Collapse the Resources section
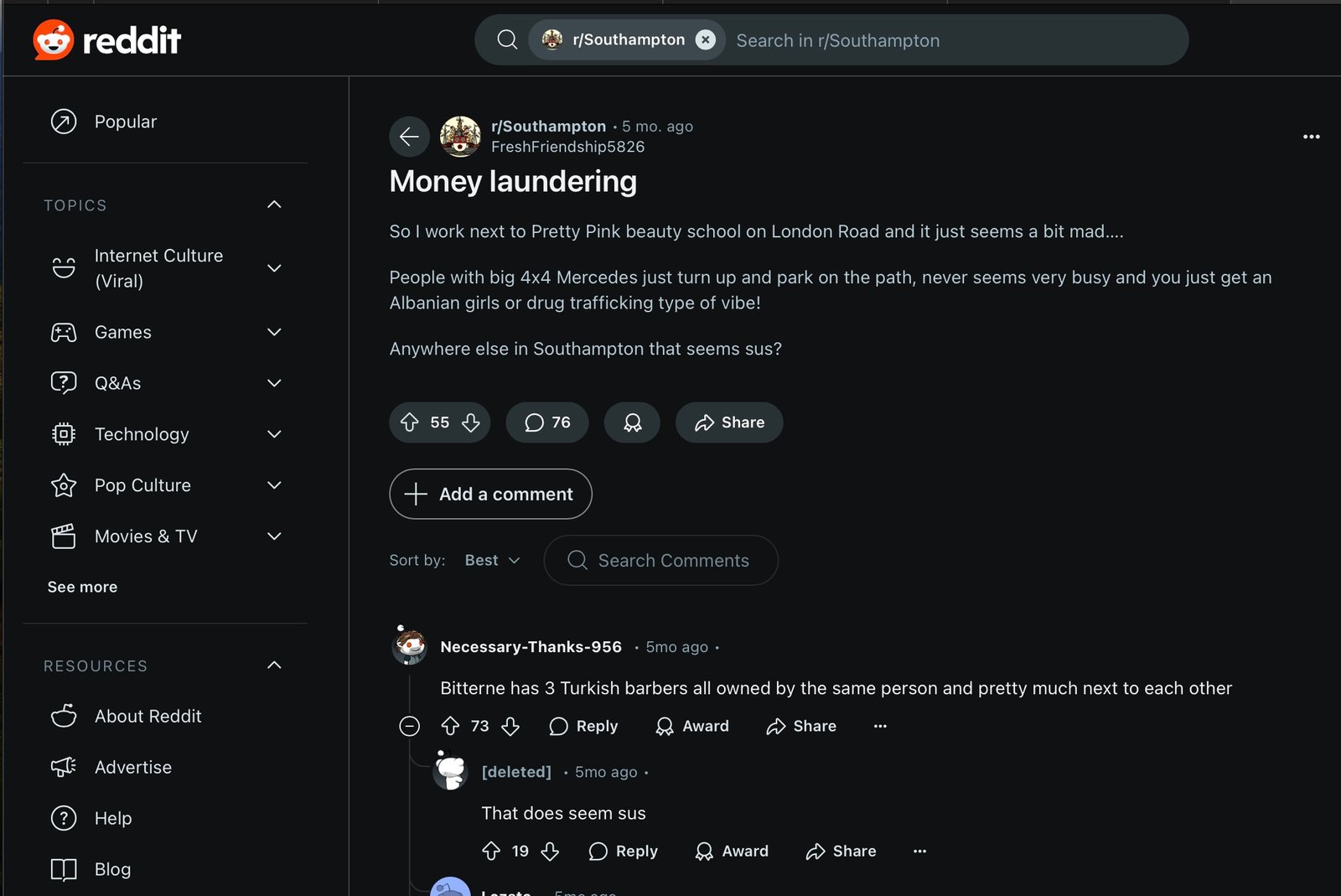This screenshot has width=1341, height=896. (274, 666)
